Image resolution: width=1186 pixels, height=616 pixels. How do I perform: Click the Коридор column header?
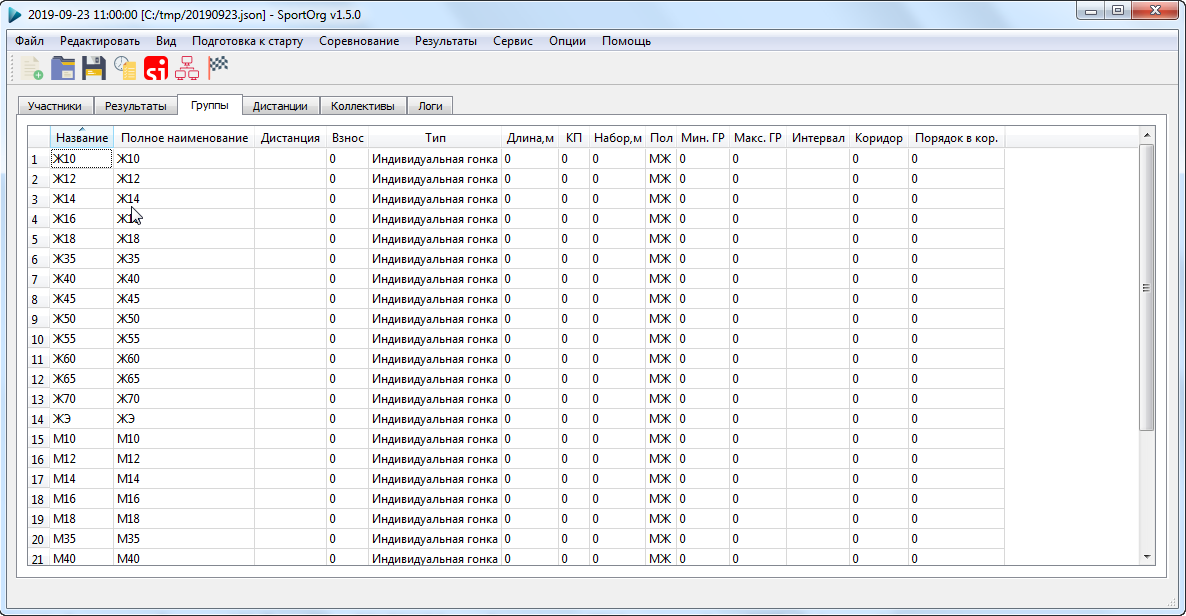pos(879,138)
